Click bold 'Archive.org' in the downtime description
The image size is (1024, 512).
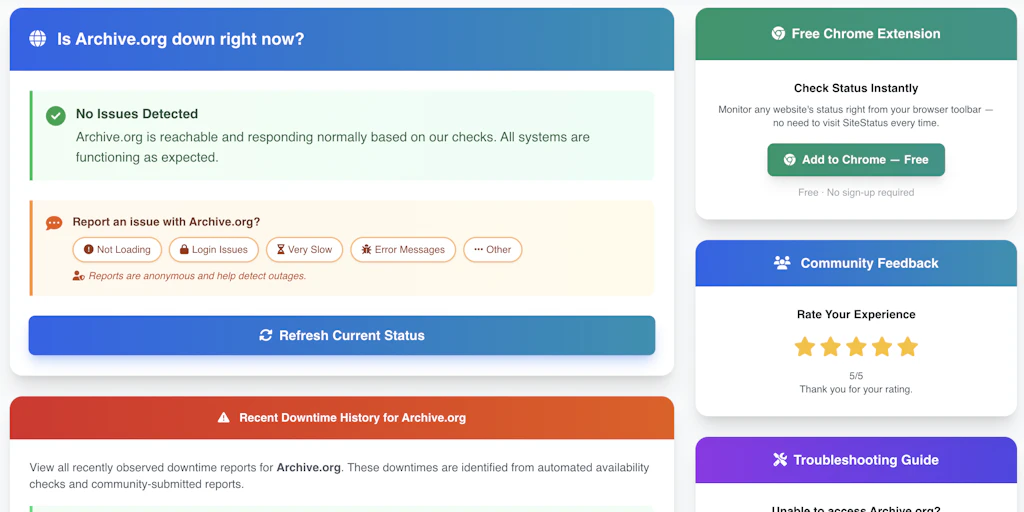click(x=308, y=468)
